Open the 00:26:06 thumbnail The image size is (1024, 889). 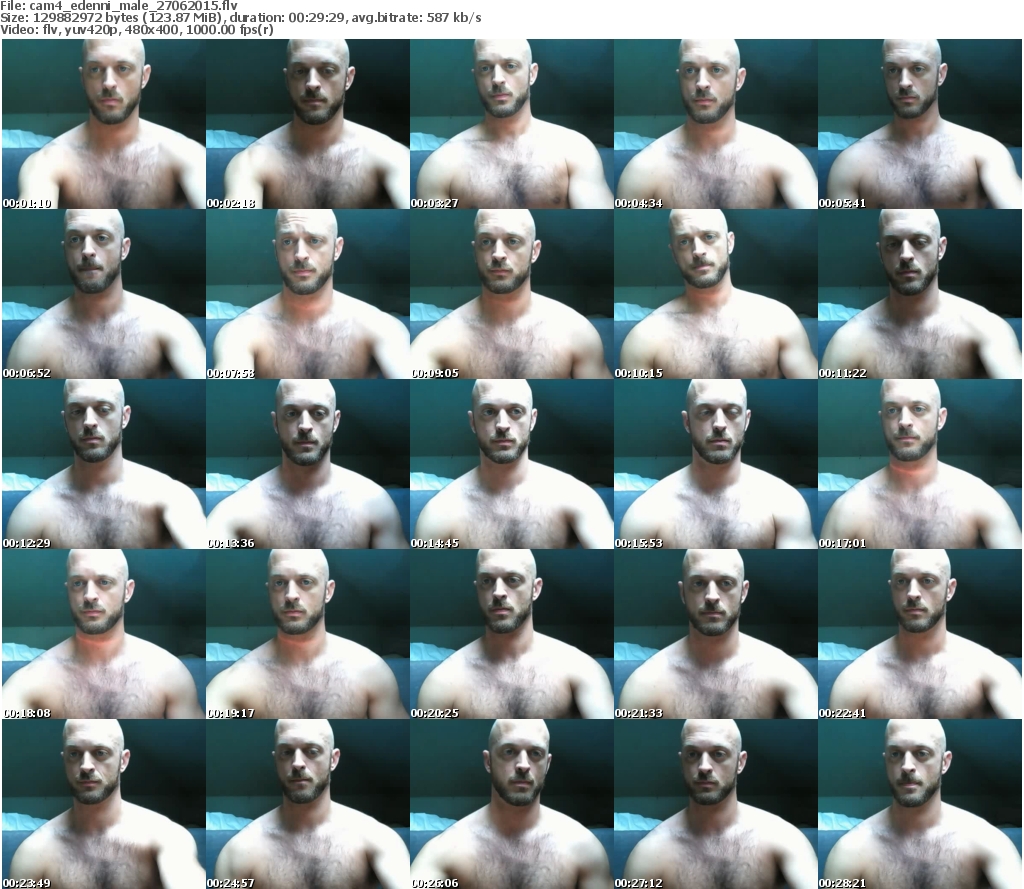[x=511, y=803]
